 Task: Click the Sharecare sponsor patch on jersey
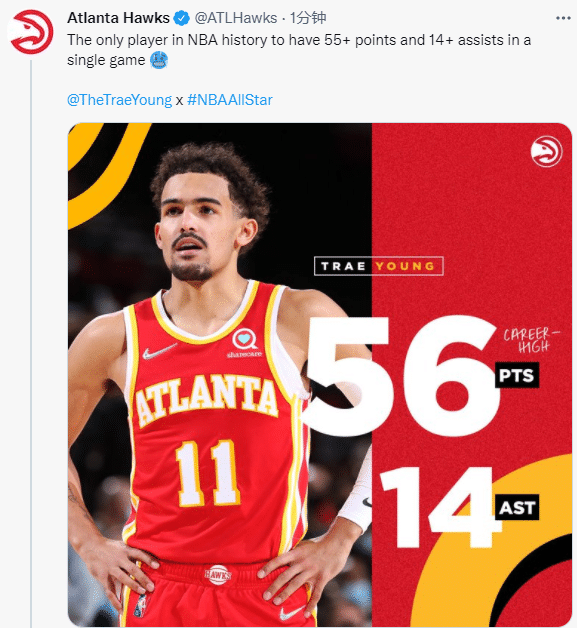coord(245,343)
